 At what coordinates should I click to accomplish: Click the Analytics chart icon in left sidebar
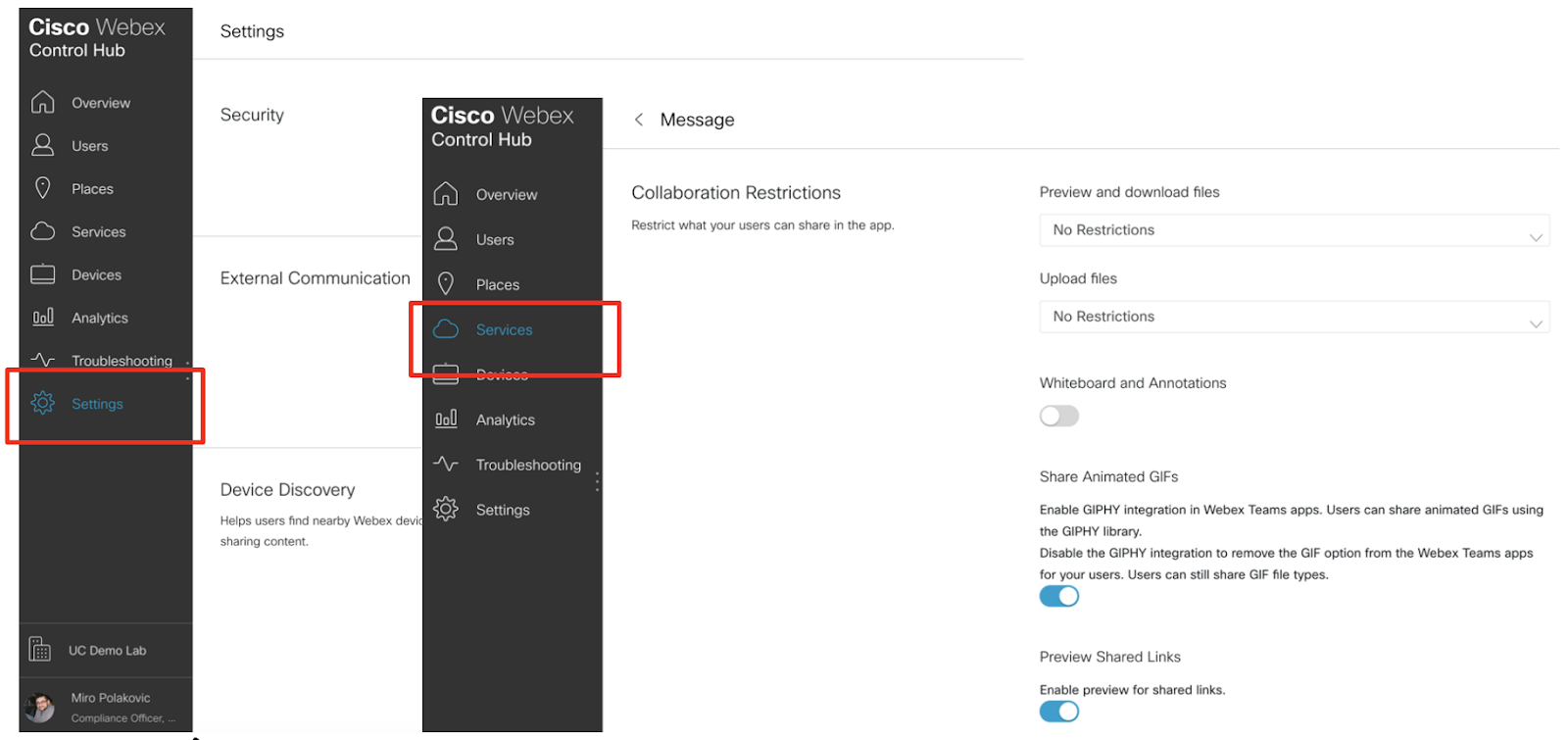42,318
